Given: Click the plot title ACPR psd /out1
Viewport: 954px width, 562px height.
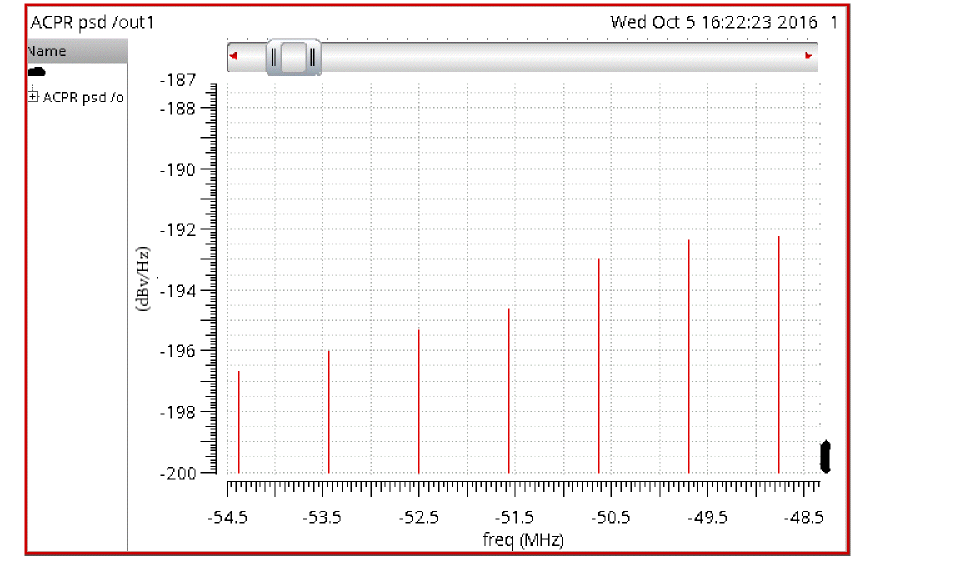Looking at the screenshot, I should pyautogui.click(x=92, y=23).
